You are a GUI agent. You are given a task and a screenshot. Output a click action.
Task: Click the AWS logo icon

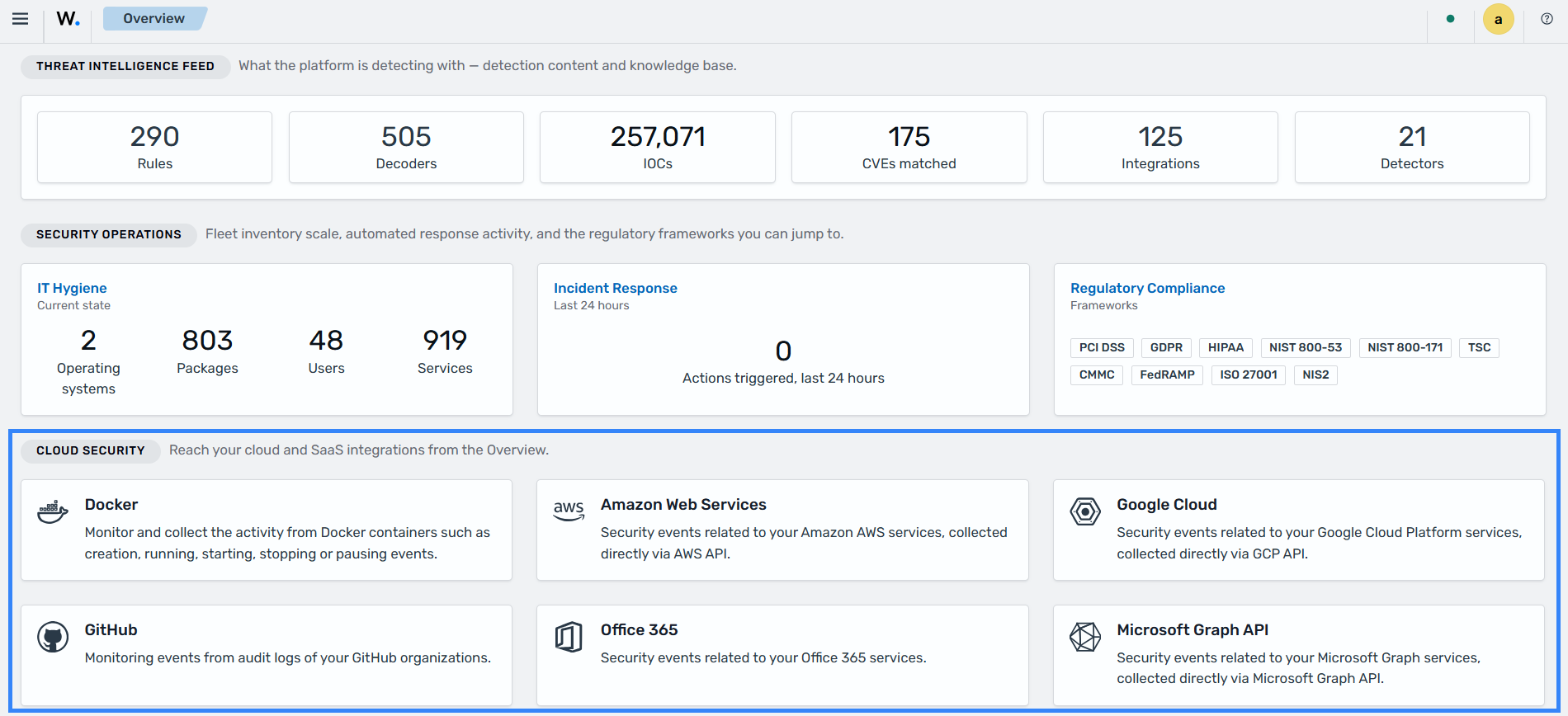569,511
